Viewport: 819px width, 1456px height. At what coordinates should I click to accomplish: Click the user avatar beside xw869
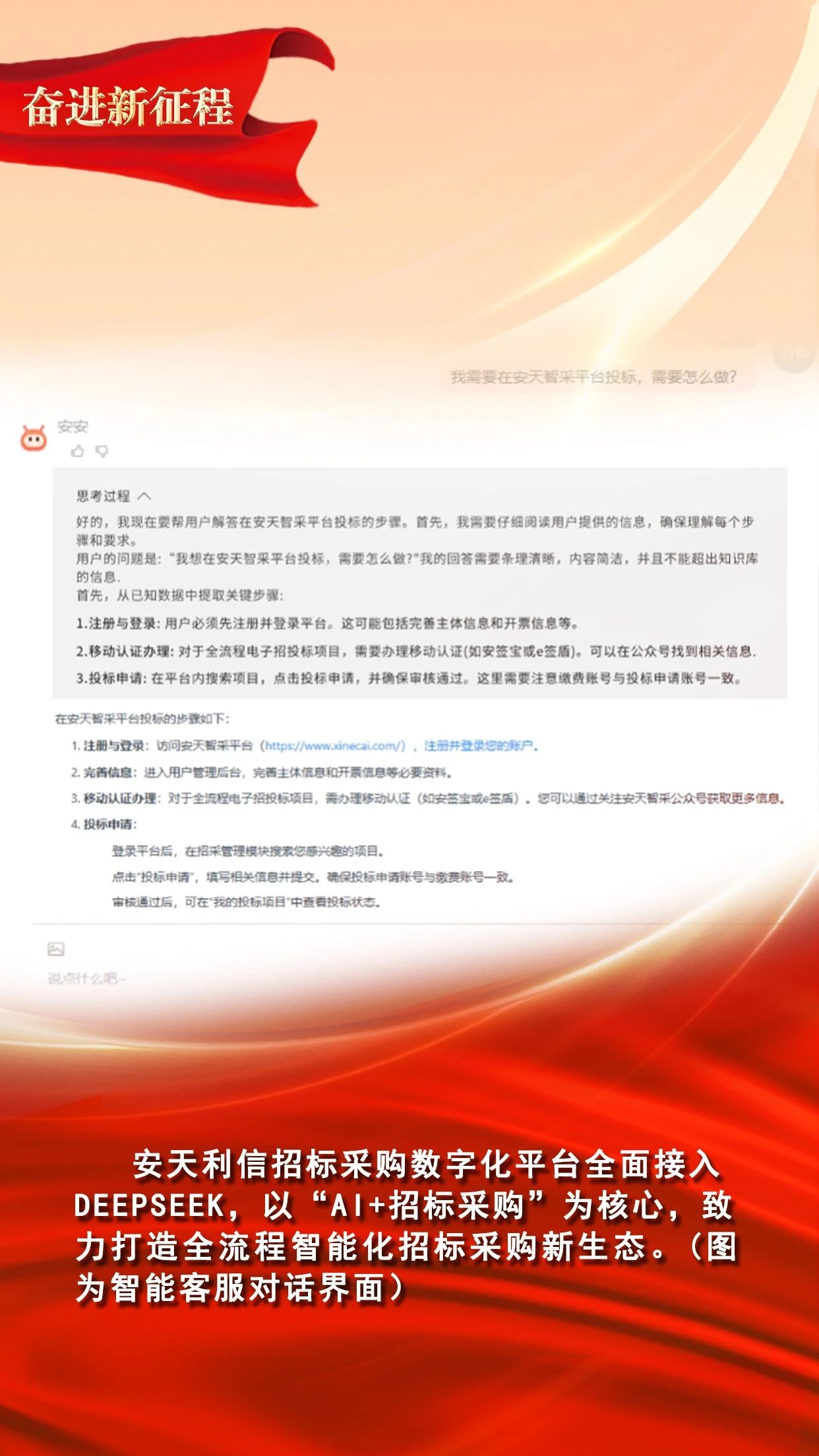[x=793, y=353]
